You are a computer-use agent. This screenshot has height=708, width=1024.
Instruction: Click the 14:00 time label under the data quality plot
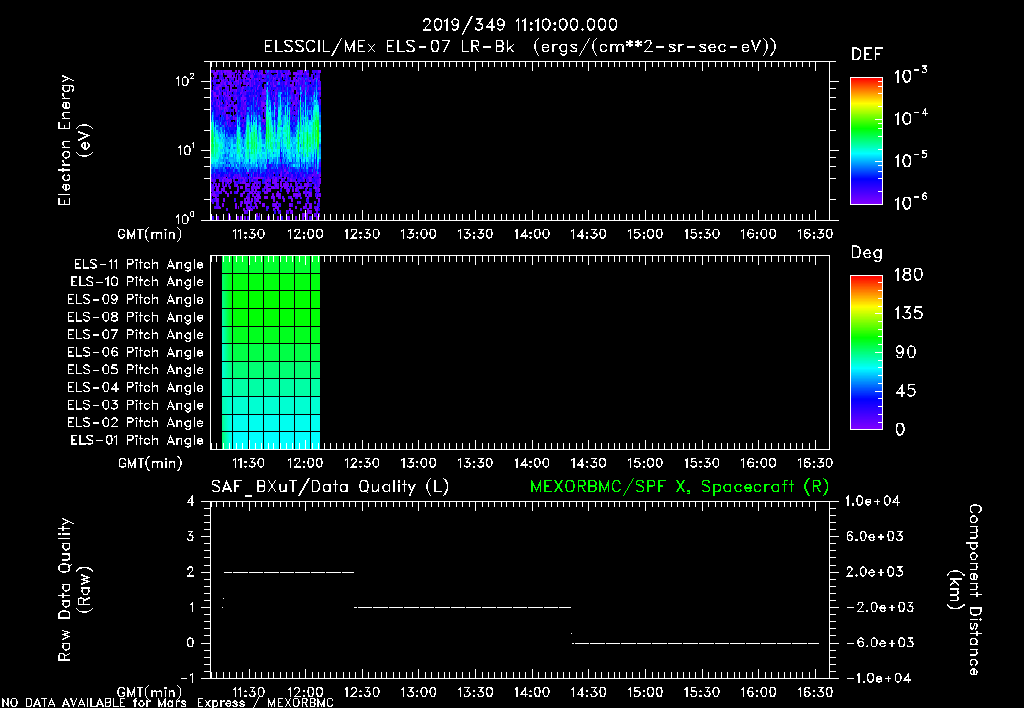pyautogui.click(x=532, y=692)
